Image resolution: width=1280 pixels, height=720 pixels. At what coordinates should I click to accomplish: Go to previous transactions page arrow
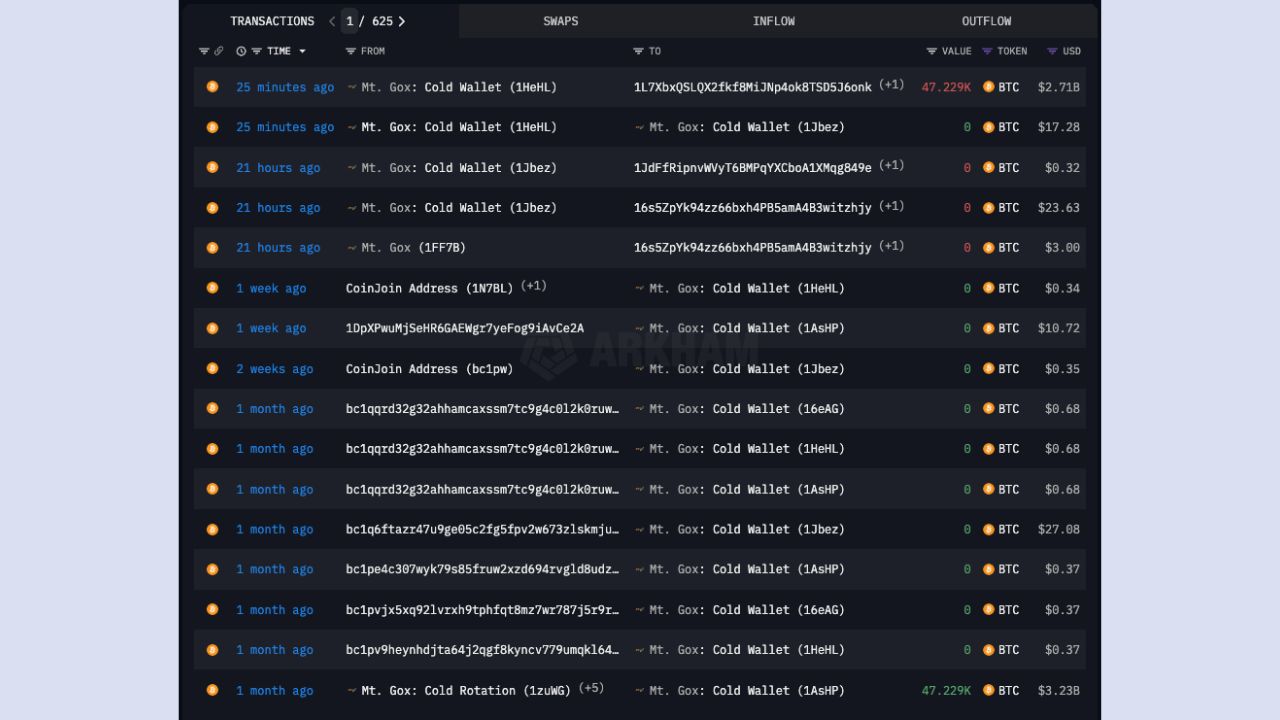pos(332,21)
